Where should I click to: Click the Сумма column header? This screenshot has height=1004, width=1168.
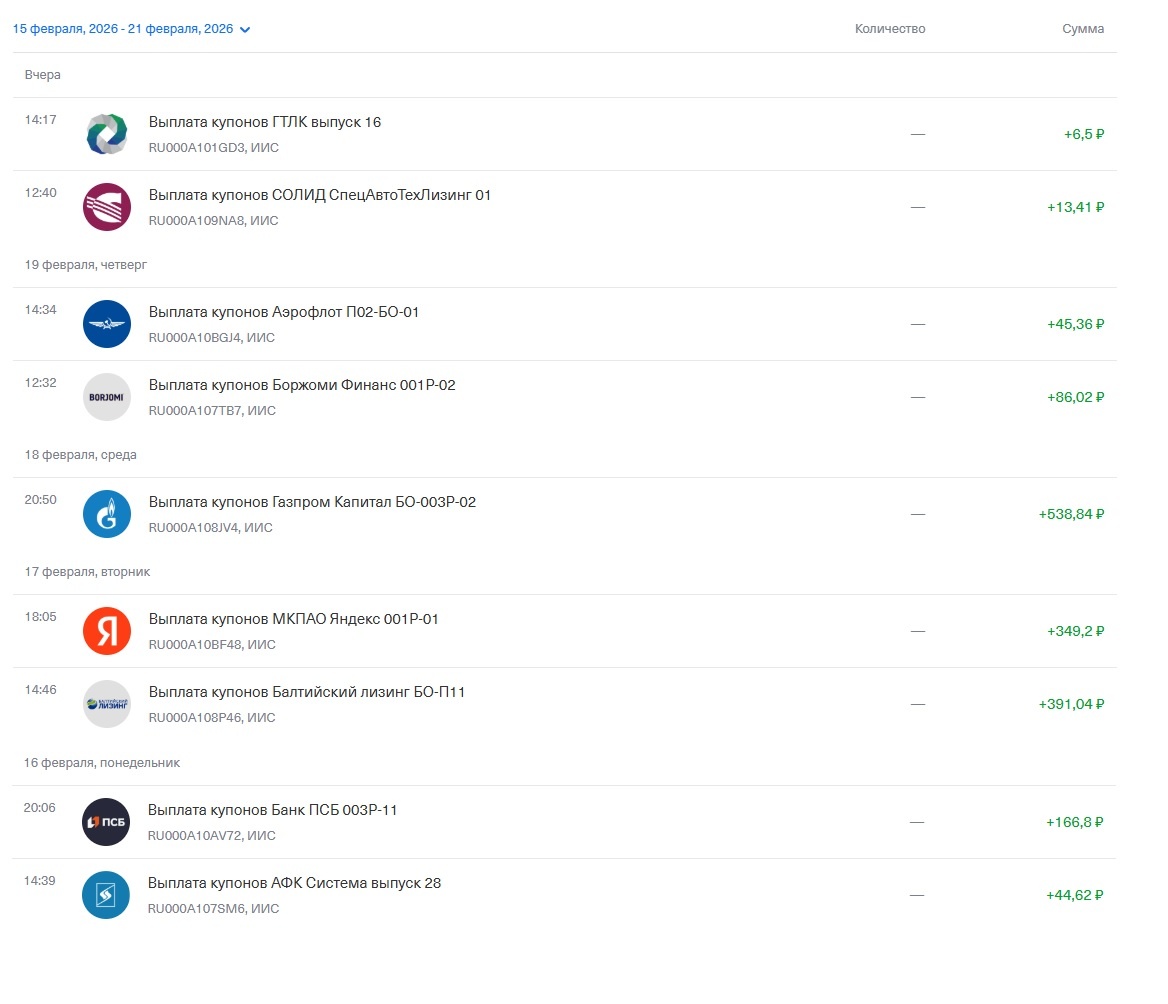coord(1083,29)
